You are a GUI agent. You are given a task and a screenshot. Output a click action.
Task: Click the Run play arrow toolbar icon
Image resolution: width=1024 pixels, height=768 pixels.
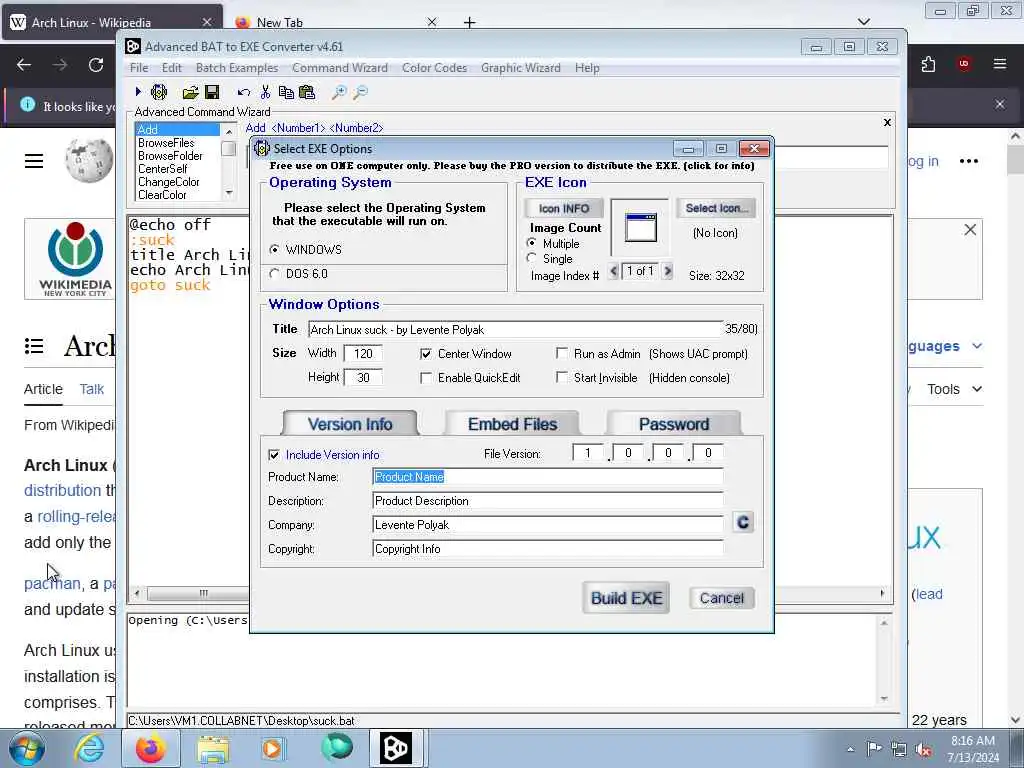coord(138,92)
